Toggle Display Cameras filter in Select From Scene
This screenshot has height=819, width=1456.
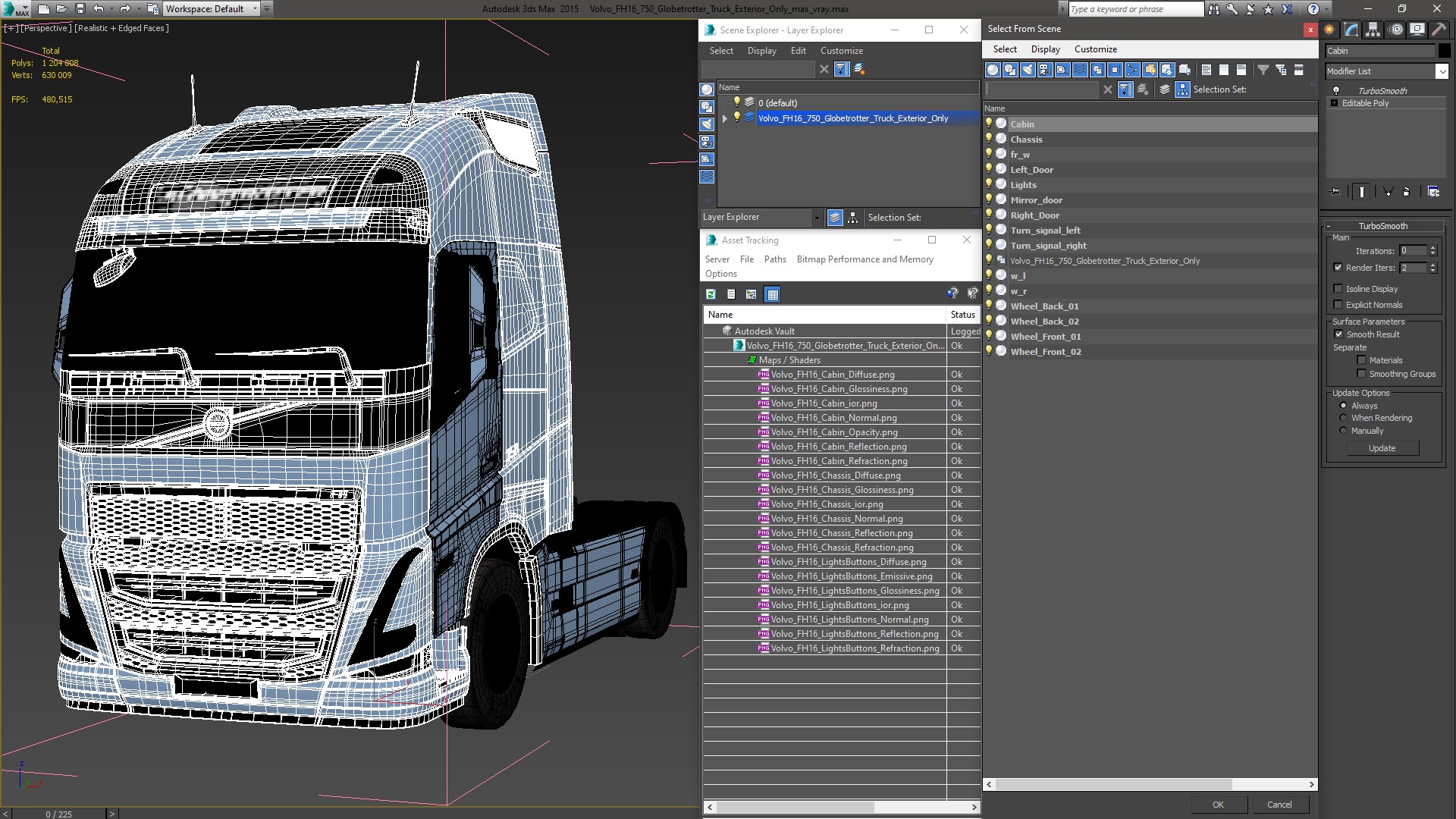pos(1045,70)
